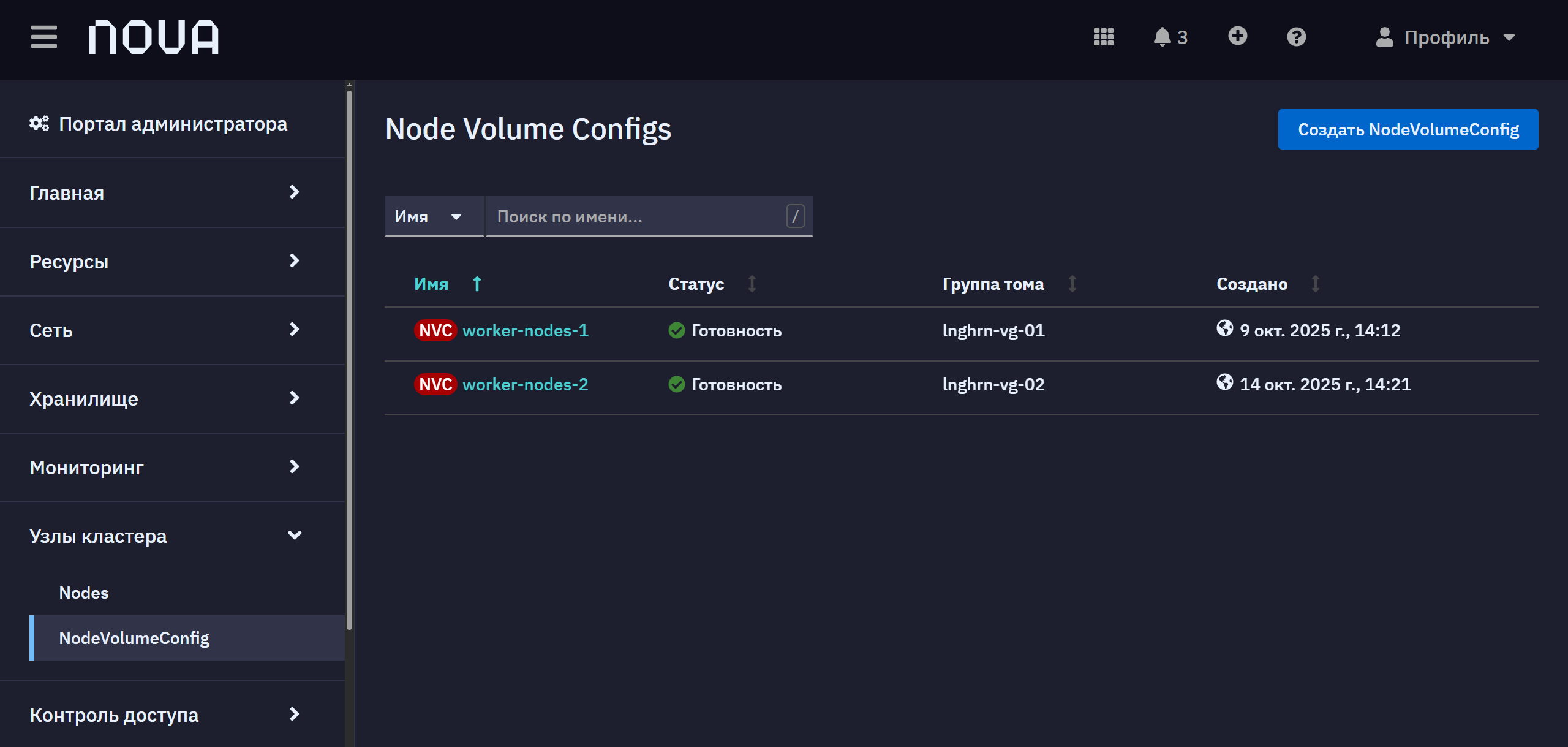Click the NVC badge of worker-nodes-2

click(x=435, y=385)
